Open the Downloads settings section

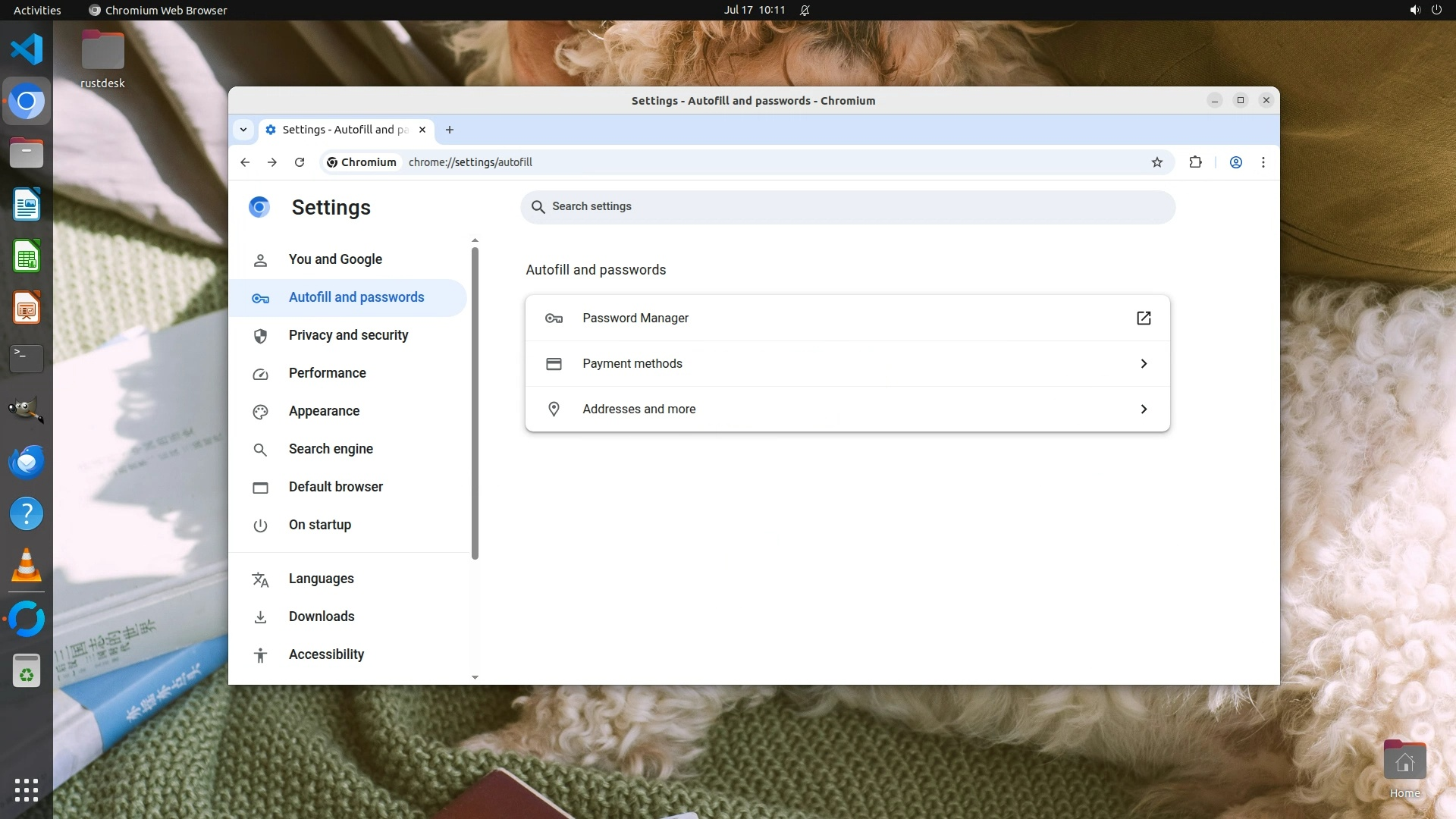tap(322, 617)
